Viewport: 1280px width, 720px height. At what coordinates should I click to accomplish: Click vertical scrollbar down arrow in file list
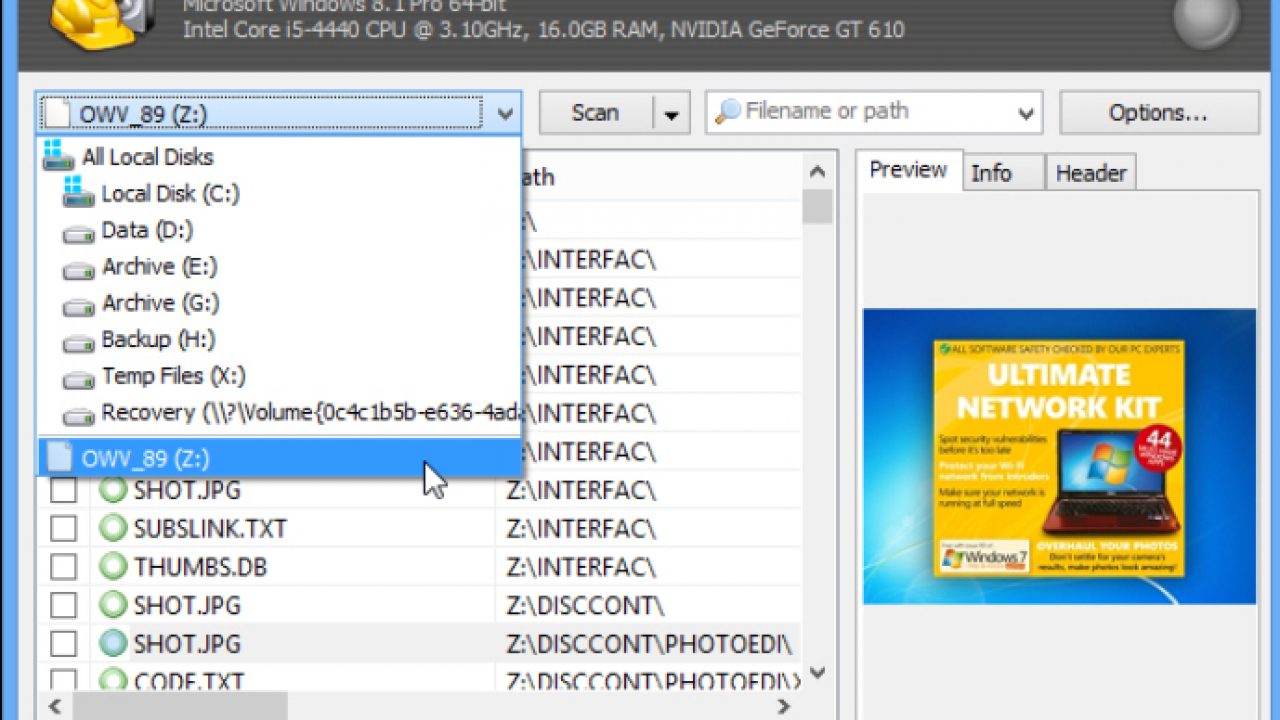coord(818,671)
